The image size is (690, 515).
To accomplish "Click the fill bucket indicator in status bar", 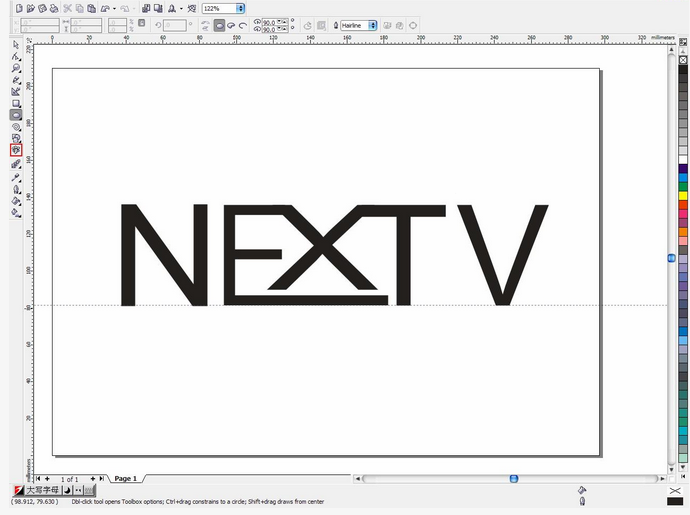I will [x=582, y=489].
